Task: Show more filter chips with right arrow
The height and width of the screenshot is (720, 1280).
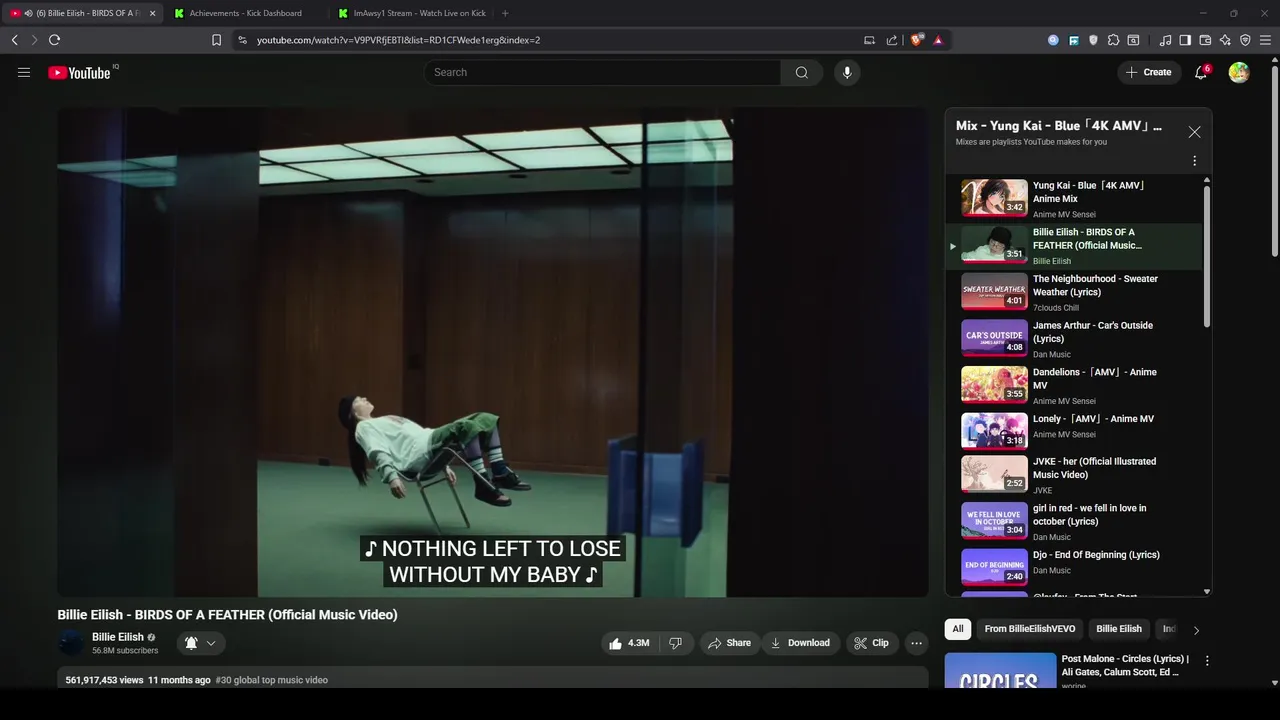Action: click(1196, 630)
